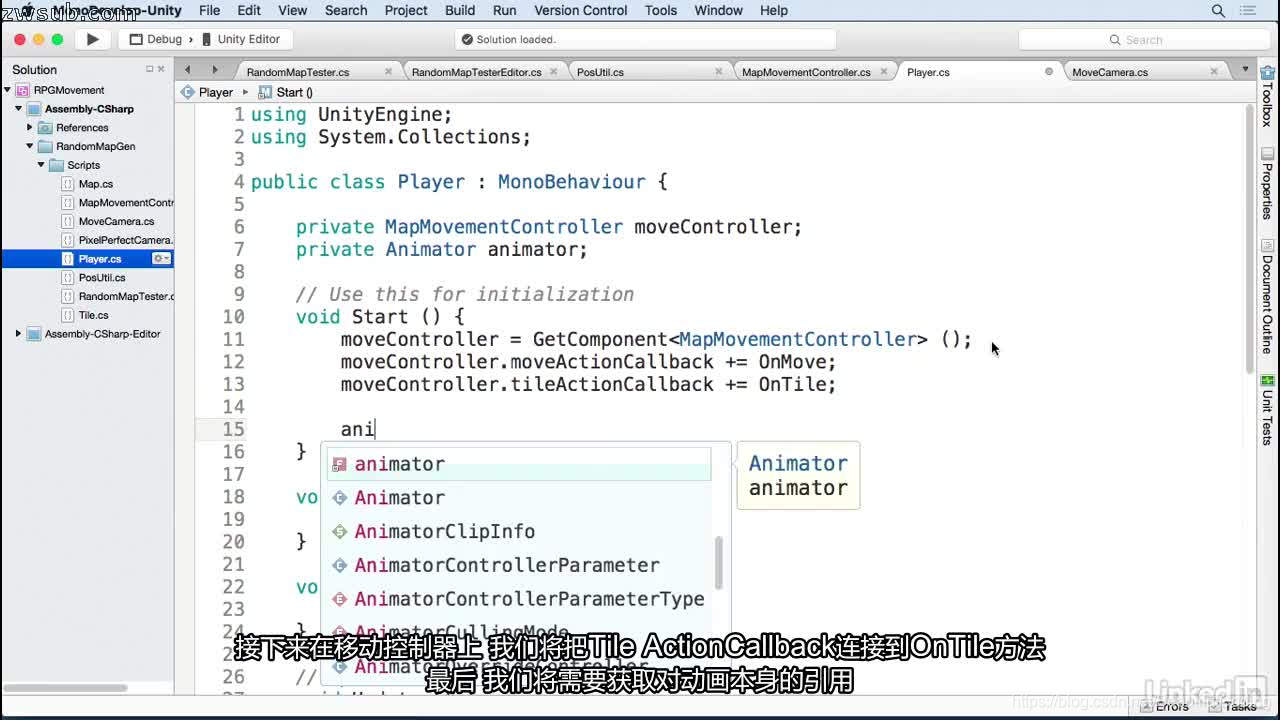Open the Project menu
1280x720 pixels.
pyautogui.click(x=406, y=10)
